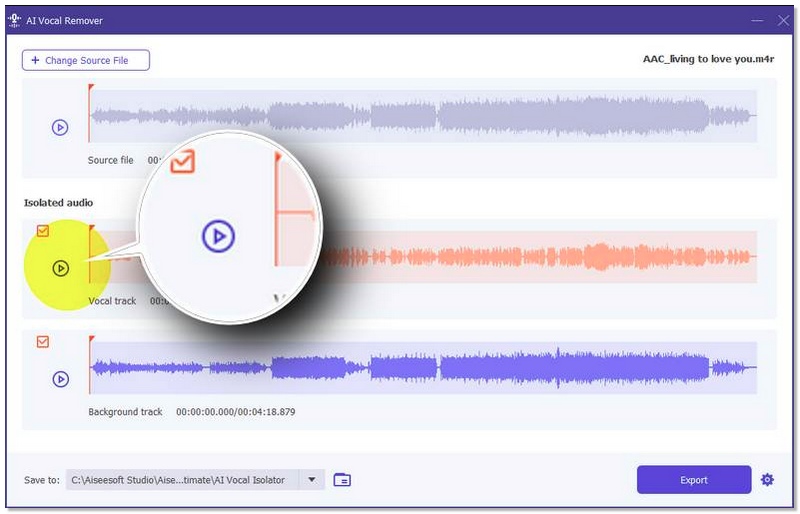The image size is (800, 514).
Task: Open settings via the gear icon
Action: (767, 480)
